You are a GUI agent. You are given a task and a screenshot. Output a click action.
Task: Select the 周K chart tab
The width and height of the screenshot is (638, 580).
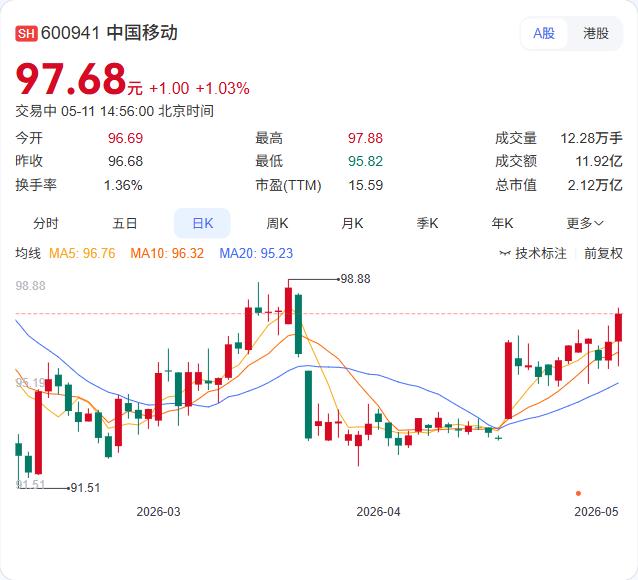(277, 223)
